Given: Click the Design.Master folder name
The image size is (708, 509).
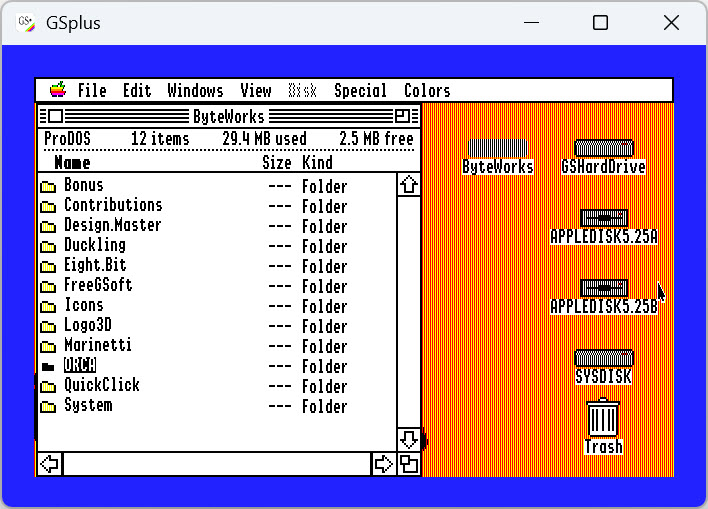Looking at the screenshot, I should 112,225.
